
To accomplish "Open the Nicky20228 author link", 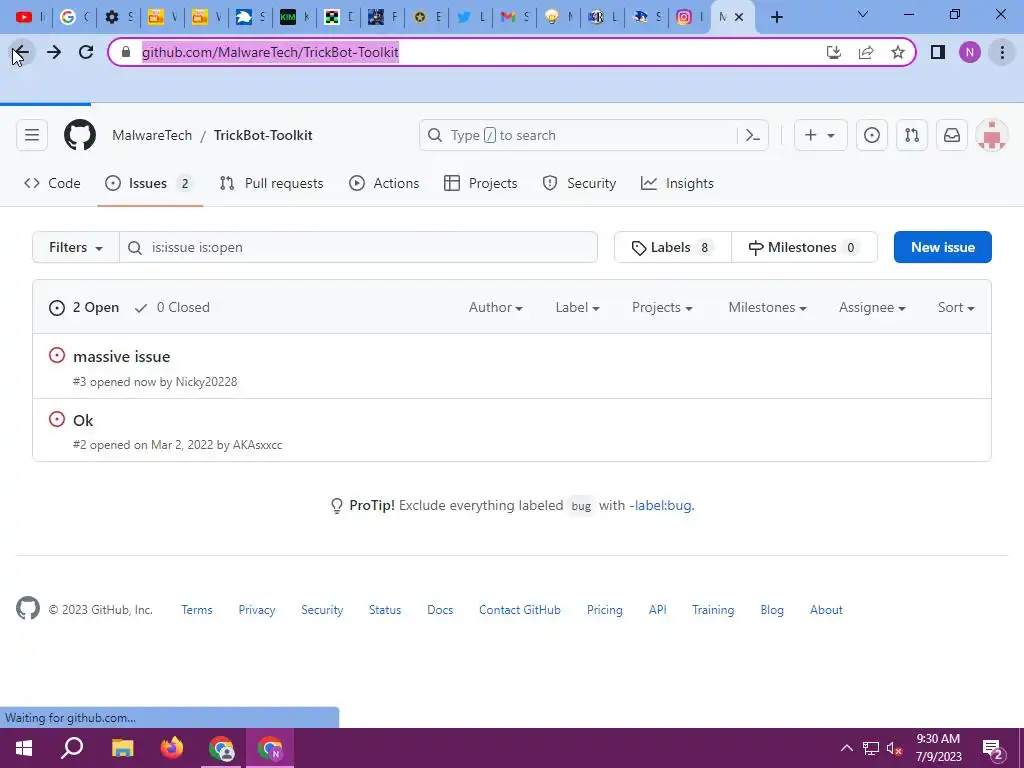I will pyautogui.click(x=206, y=382).
